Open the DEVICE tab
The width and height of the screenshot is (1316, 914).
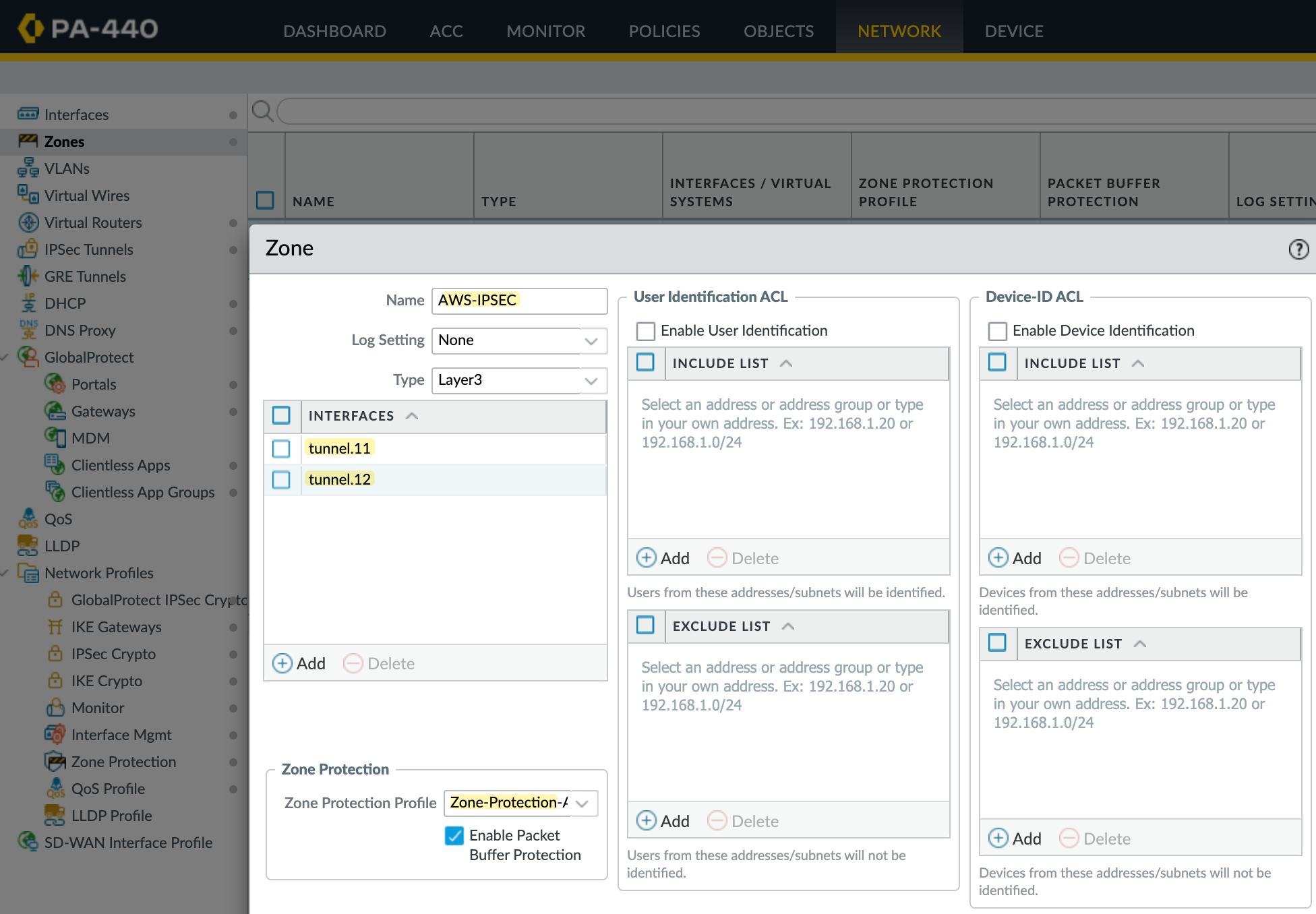click(1013, 31)
